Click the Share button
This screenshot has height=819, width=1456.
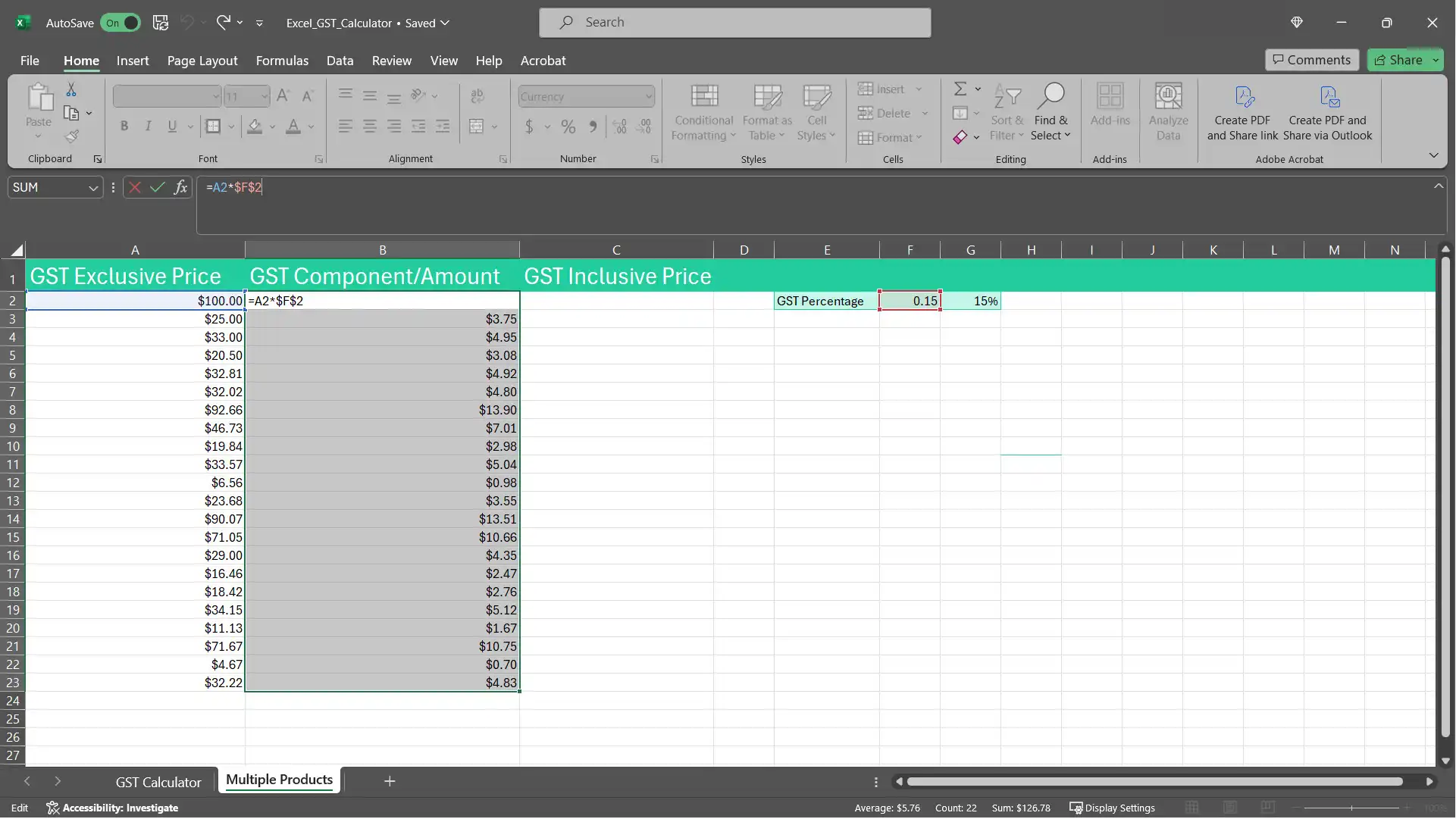(1398, 60)
